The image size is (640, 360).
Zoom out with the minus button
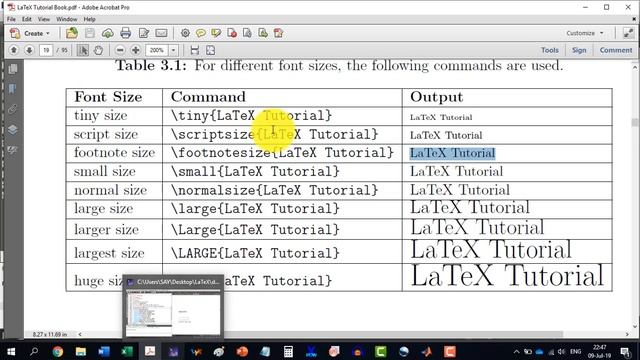(120, 50)
